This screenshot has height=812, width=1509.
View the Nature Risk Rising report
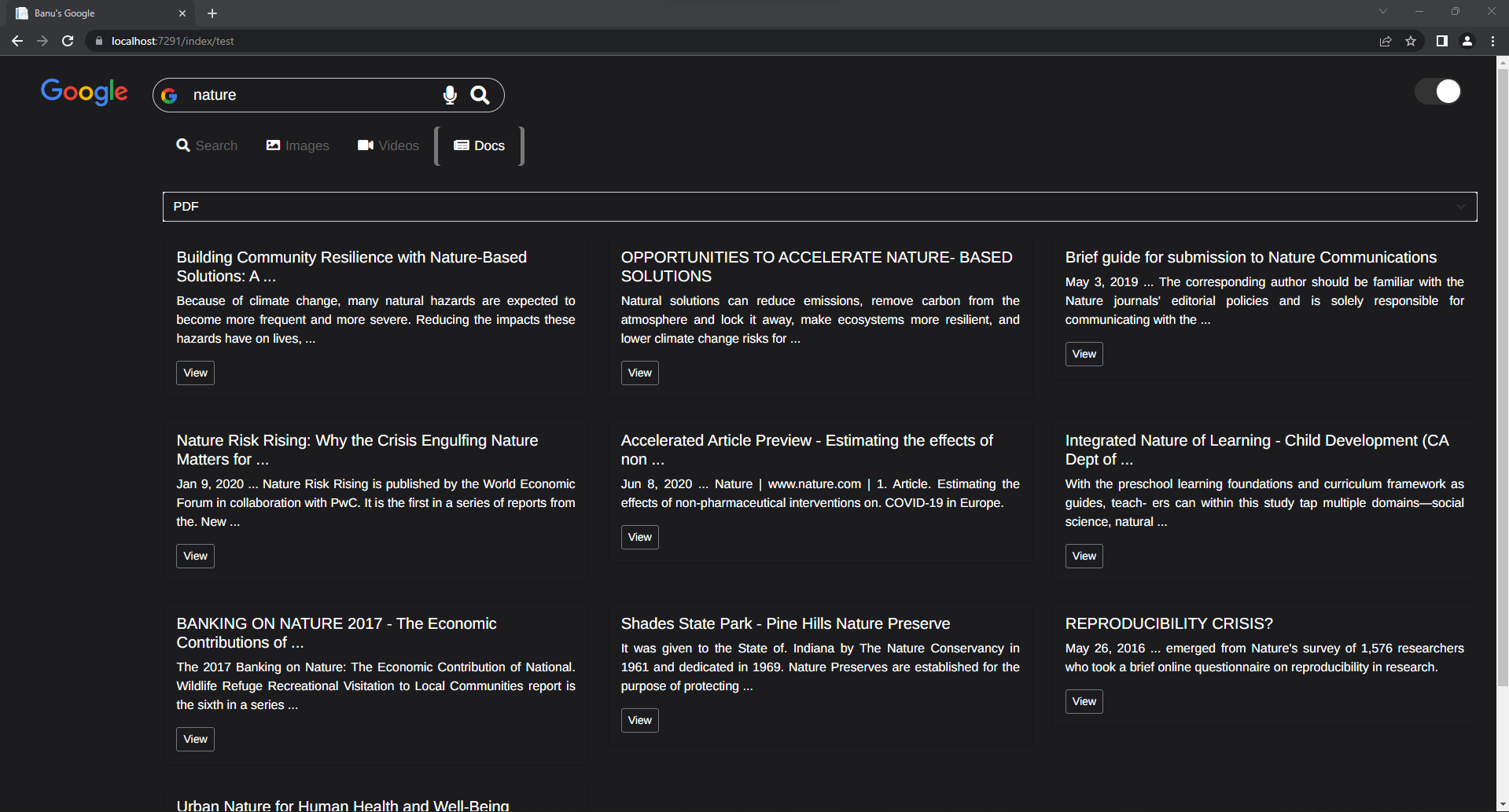(194, 556)
